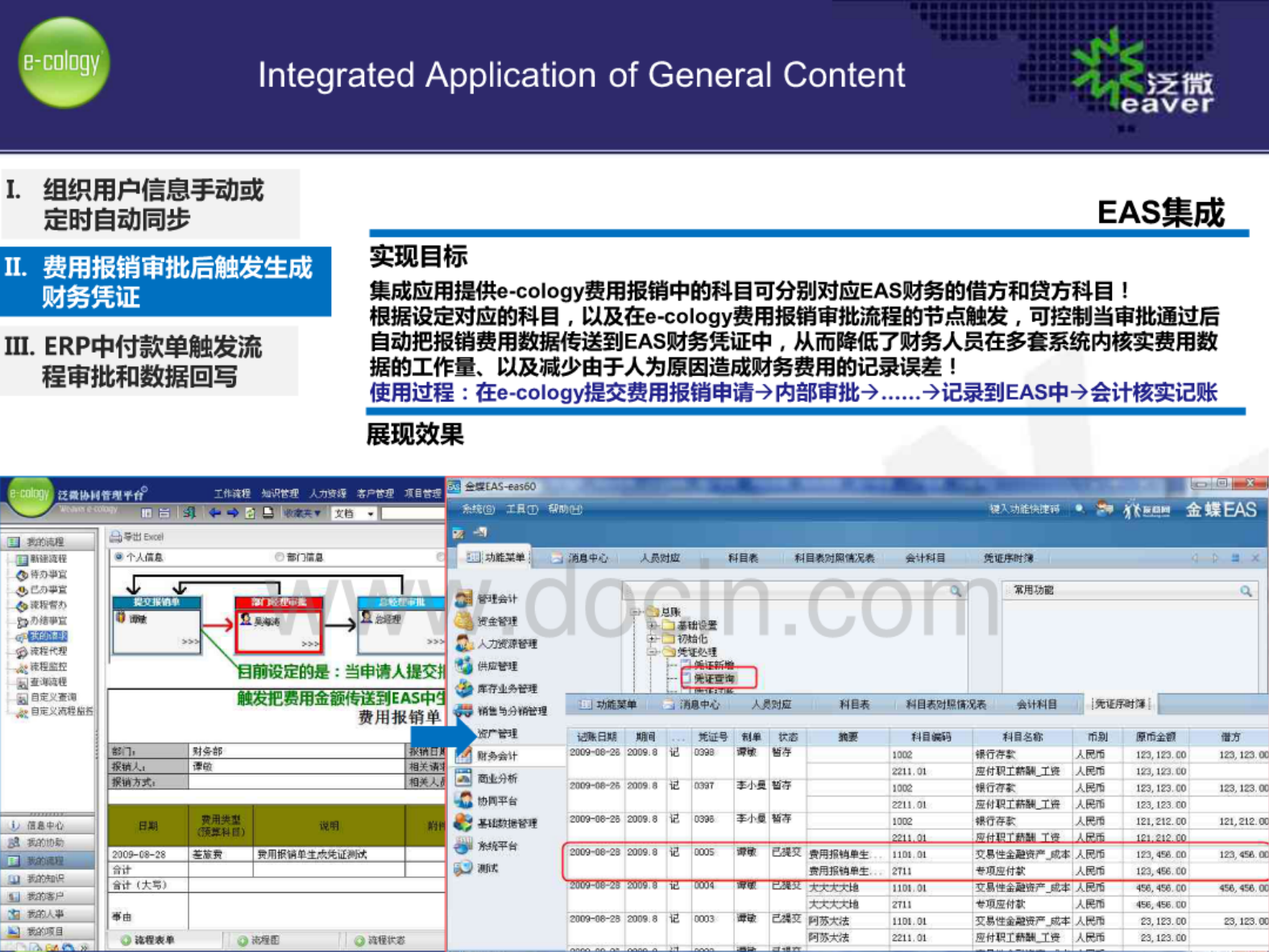
Task: Click the e-cology search input field
Action: [413, 513]
